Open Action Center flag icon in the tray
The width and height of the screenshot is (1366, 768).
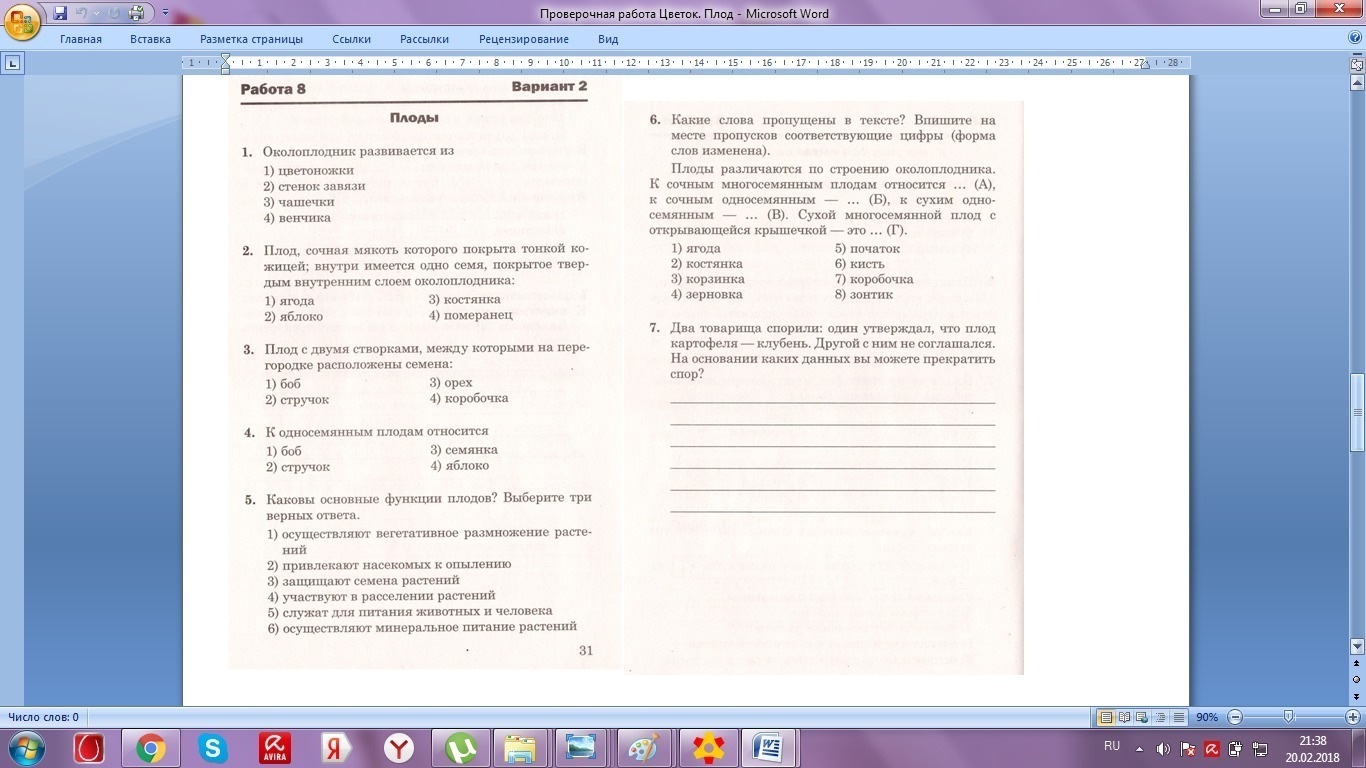pos(1188,748)
